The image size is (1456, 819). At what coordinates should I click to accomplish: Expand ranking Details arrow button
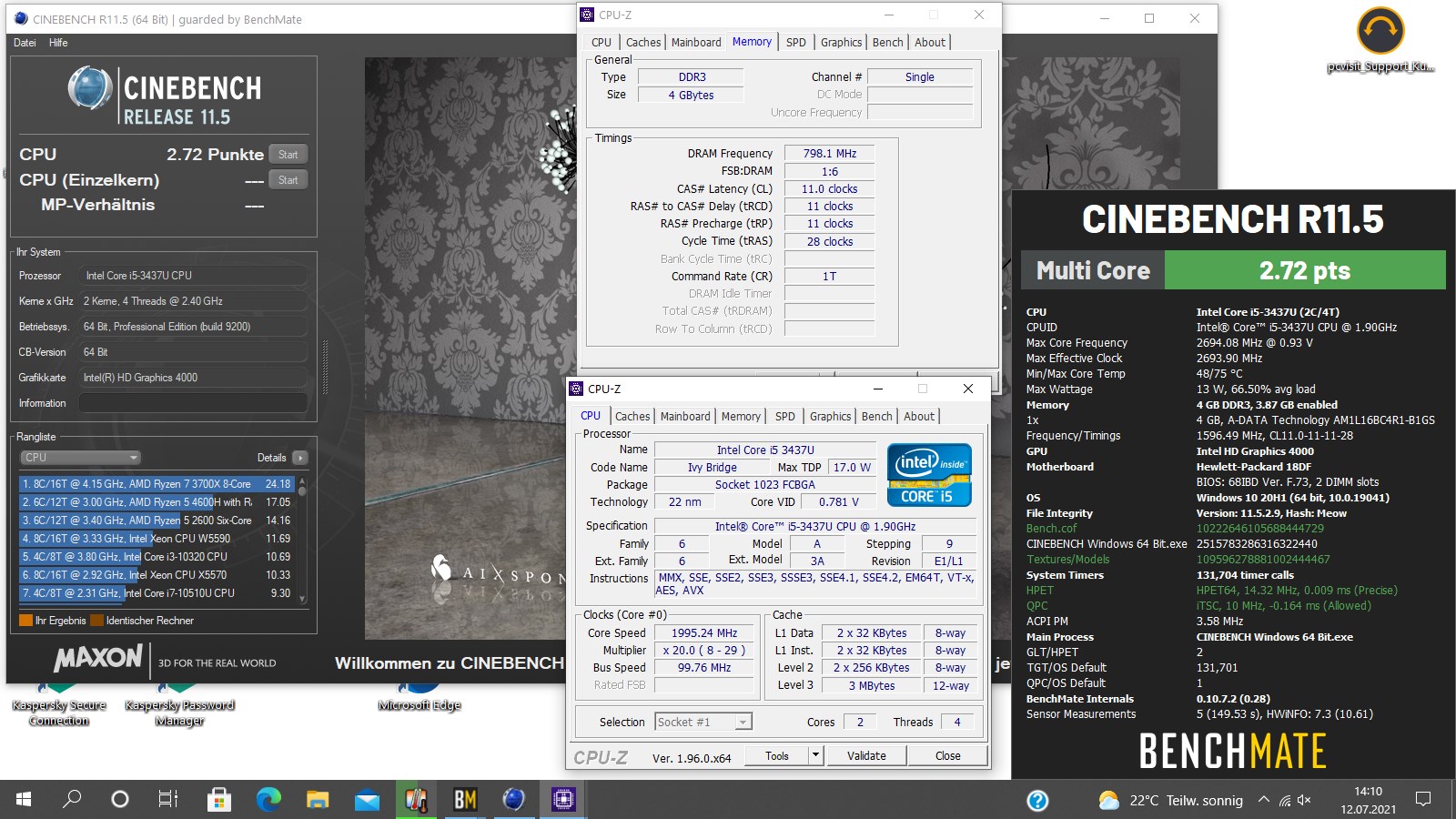300,458
